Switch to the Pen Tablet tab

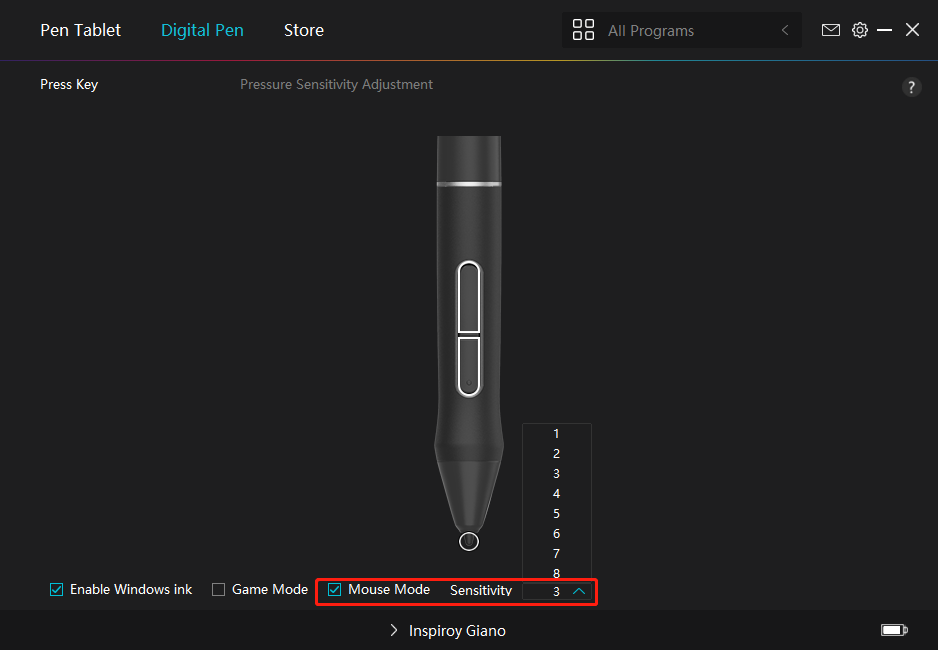80,30
